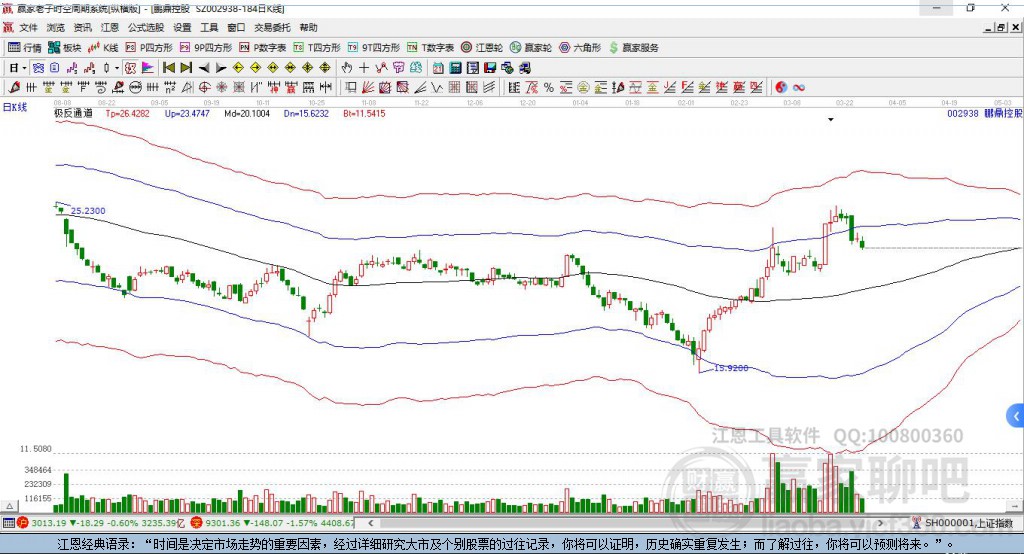This screenshot has height=554, width=1024.
Task: Step chart left with black left arrow
Action: point(204,67)
